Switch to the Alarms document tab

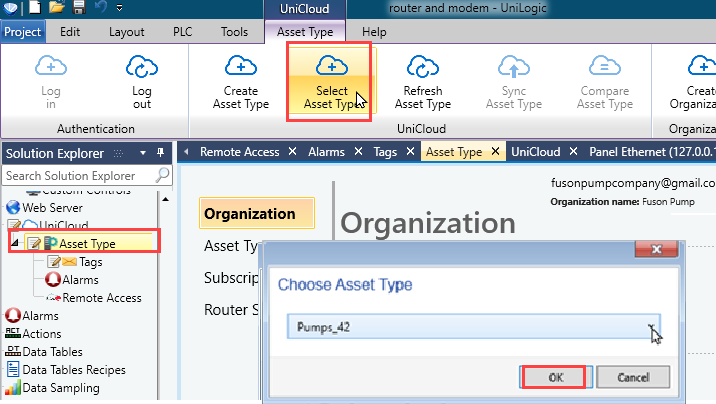(325, 152)
